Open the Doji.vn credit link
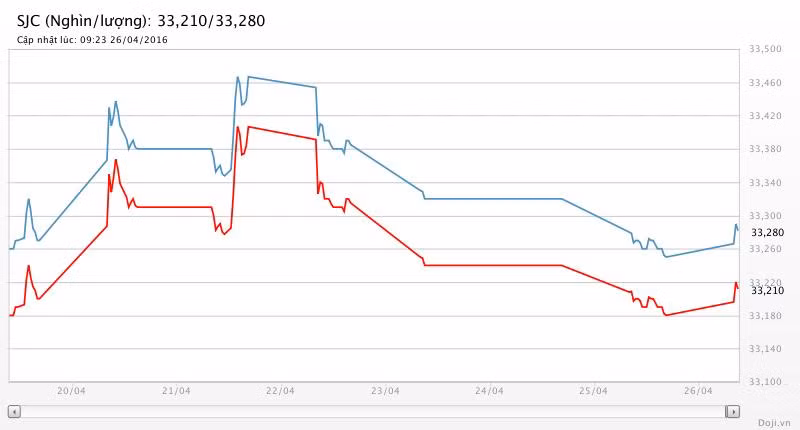Viewport: 800px width, 430px height. coord(773,422)
